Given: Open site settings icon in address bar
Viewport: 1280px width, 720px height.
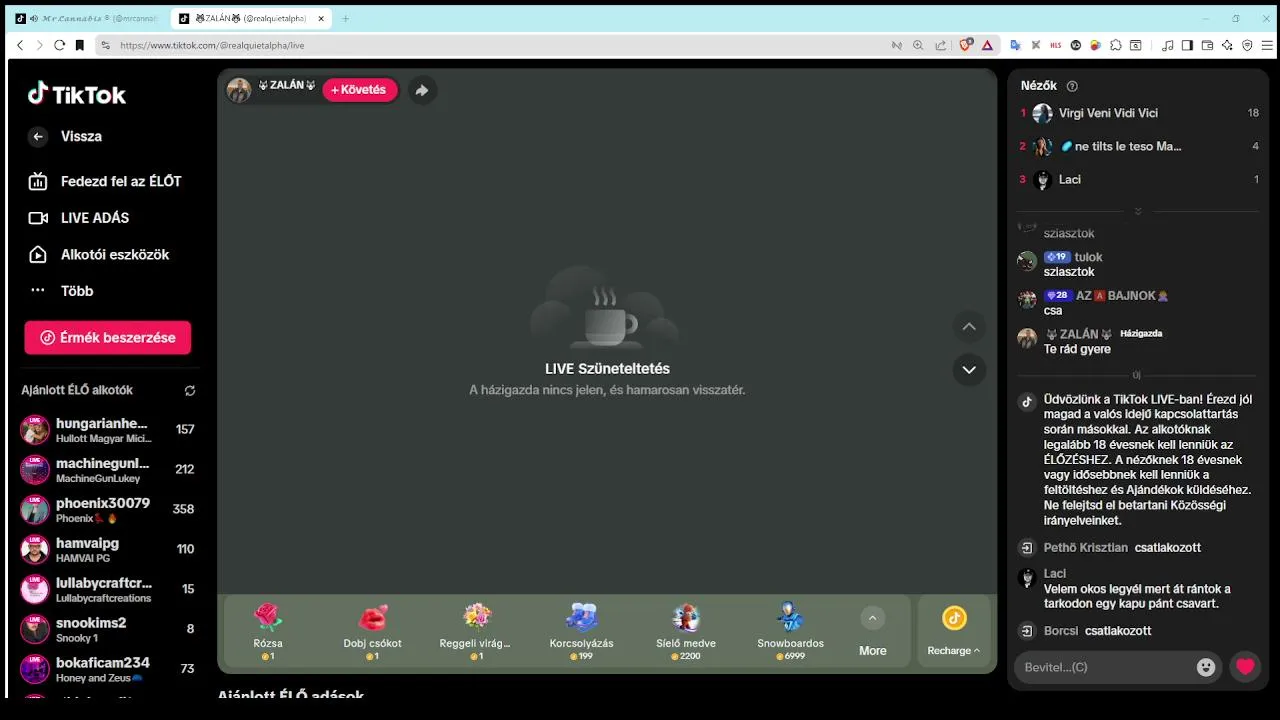Looking at the screenshot, I should point(105,45).
